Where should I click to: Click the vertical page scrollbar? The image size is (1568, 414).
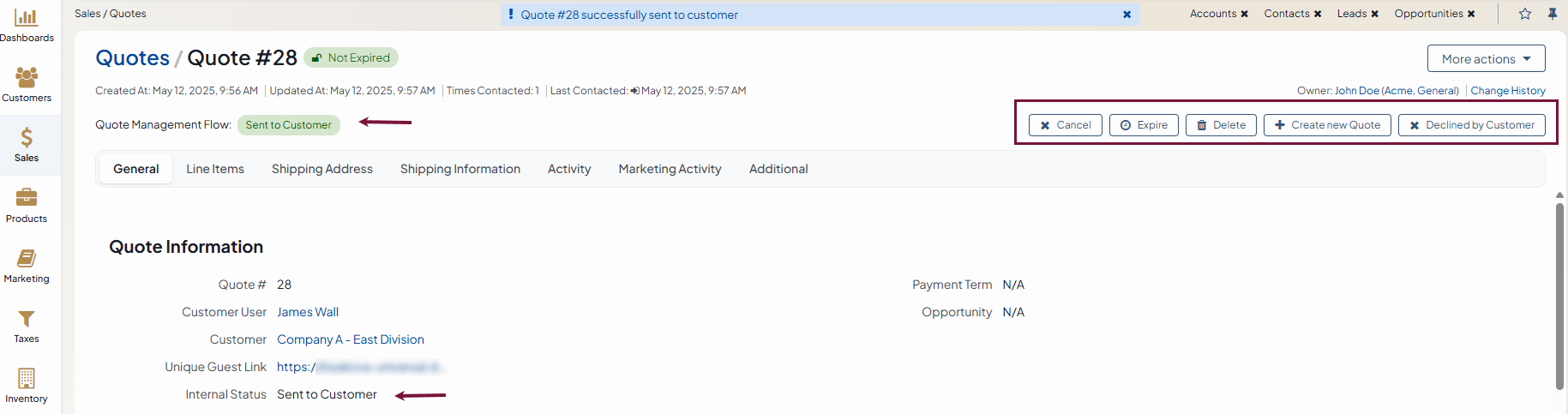click(1559, 291)
